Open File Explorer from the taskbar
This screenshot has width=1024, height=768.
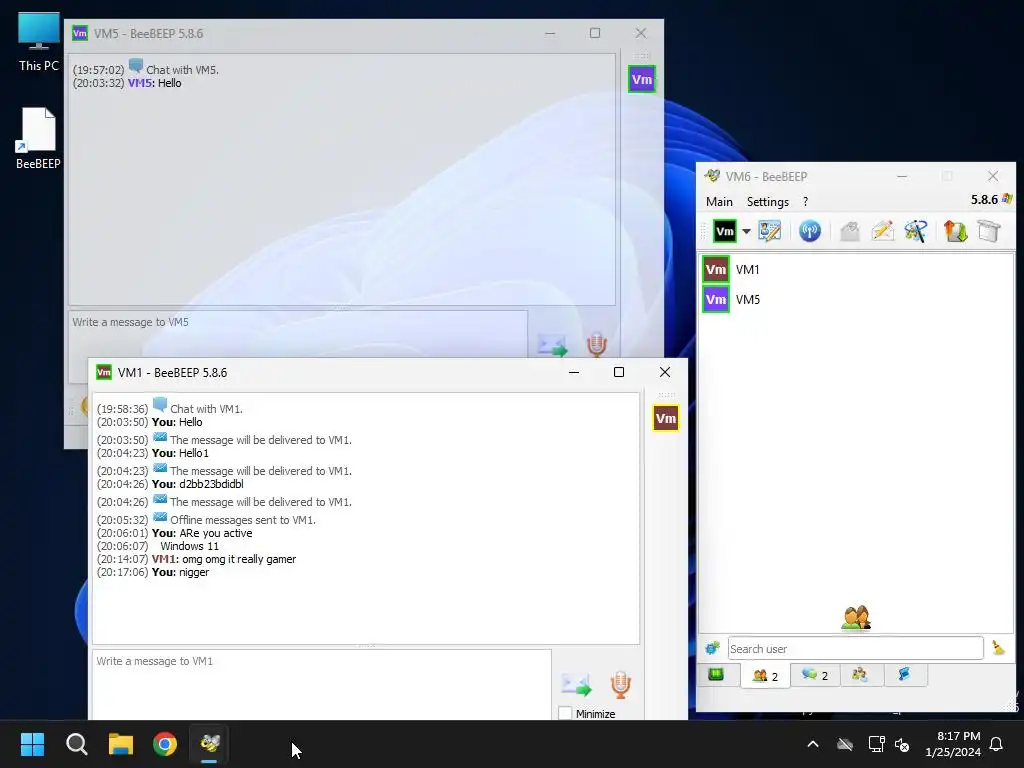click(121, 744)
